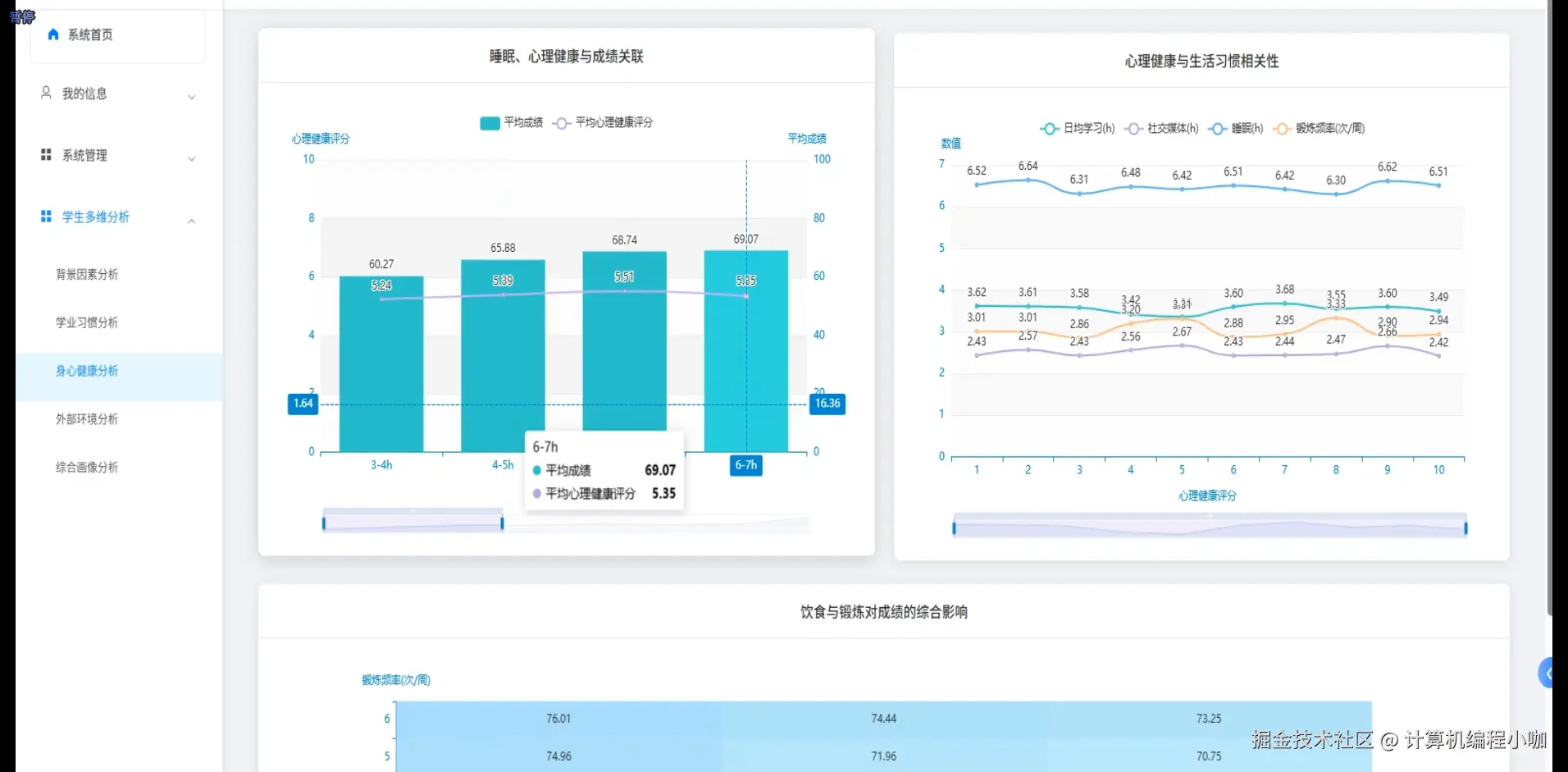Image resolution: width=1568 pixels, height=772 pixels.
Task: Toggle 平均成绩 legend series
Action: pos(511,123)
